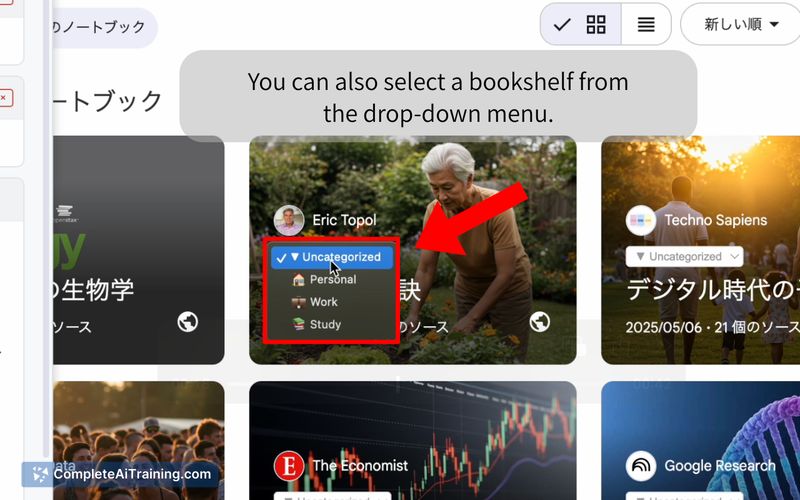
Task: Click the red x icon in left panel
Action: 5,98
